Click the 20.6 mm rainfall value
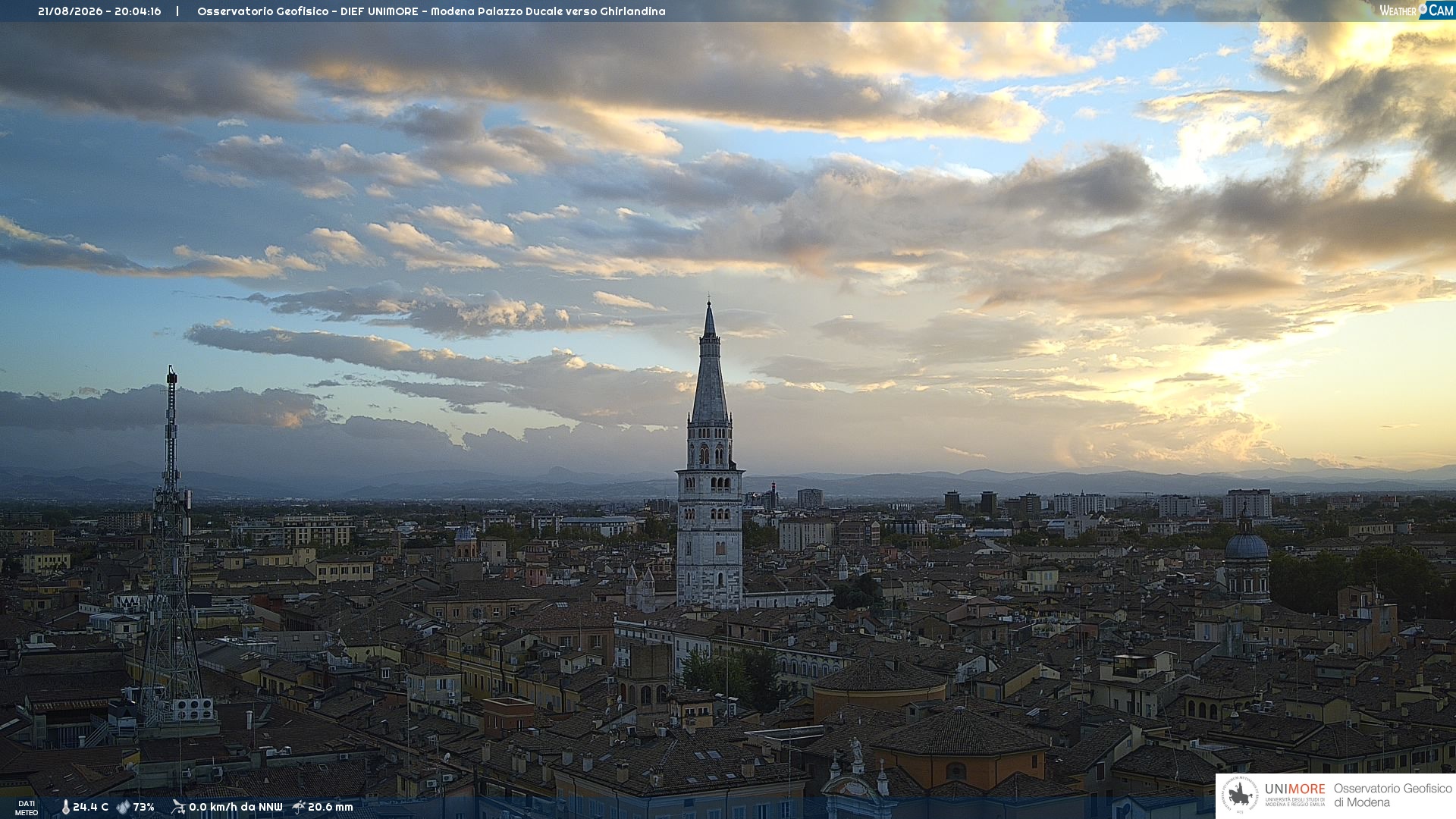 pyautogui.click(x=330, y=807)
